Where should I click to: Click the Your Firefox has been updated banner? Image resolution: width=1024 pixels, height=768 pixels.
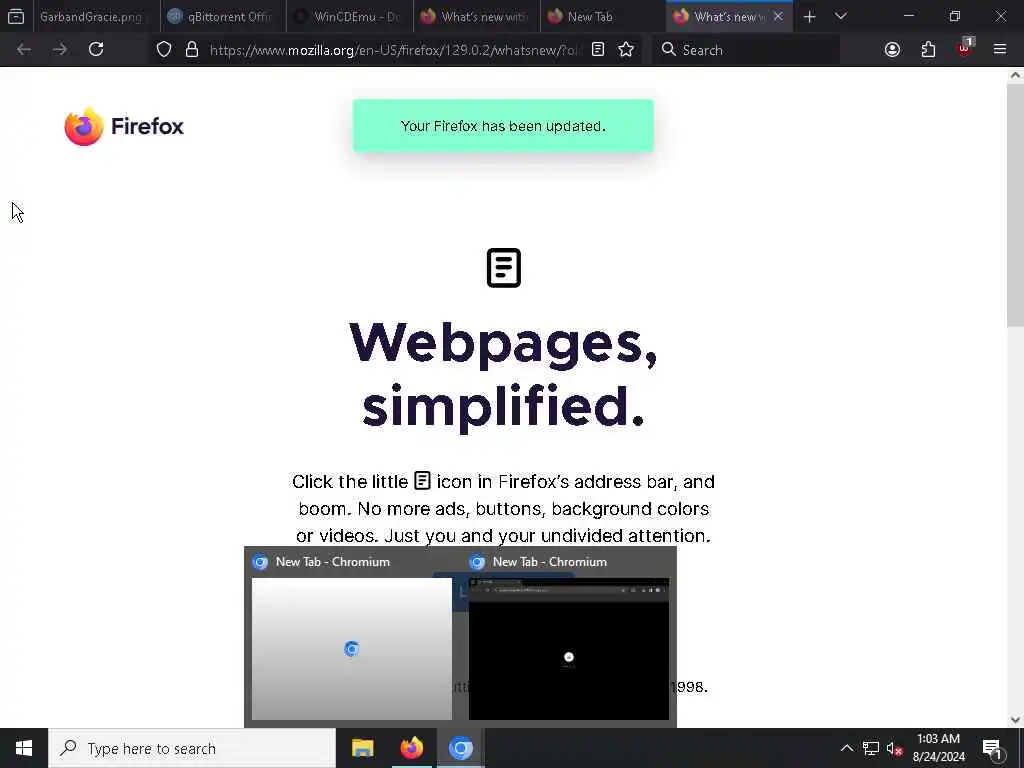tap(503, 126)
